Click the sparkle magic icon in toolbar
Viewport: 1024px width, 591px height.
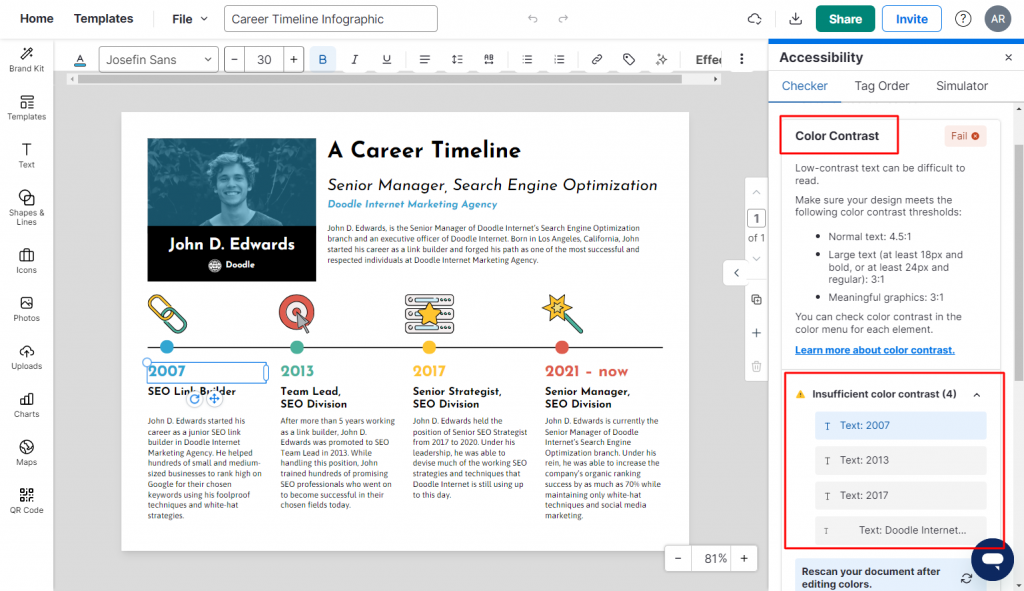point(662,59)
